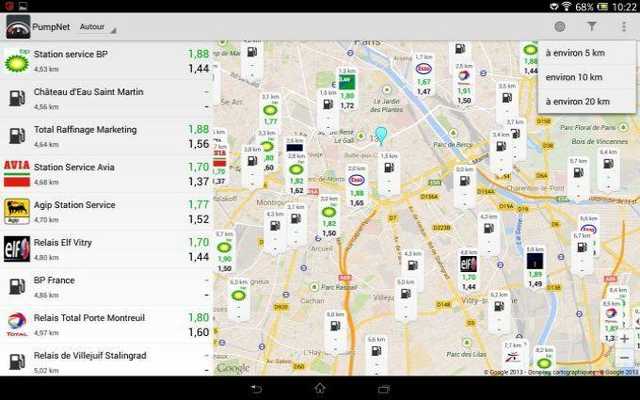Open the PumpNet app icon

(x=18, y=27)
